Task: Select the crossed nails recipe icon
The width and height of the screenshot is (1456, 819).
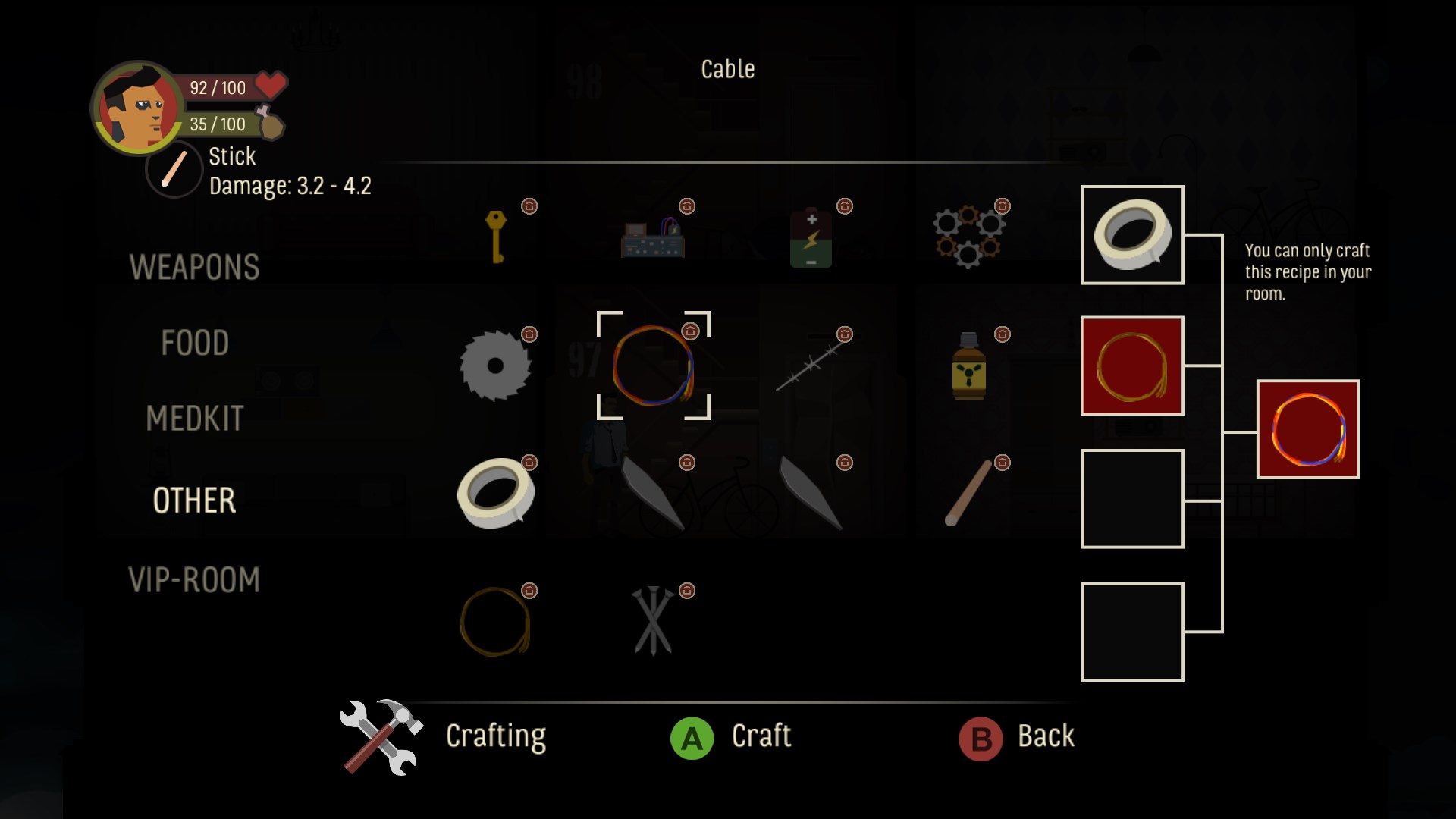Action: click(653, 621)
